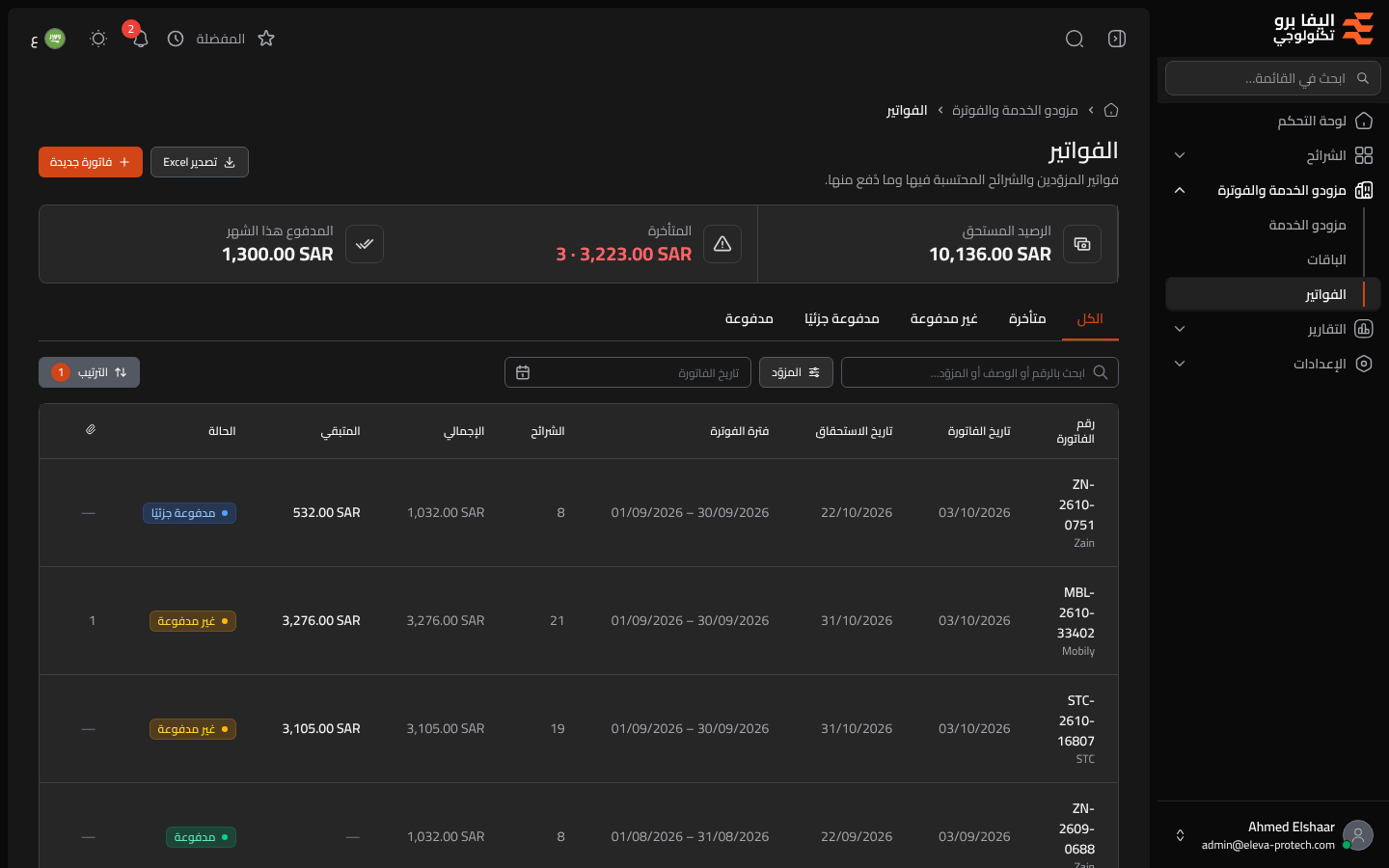1389x868 pixels.
Task: Select the متأخرة tab
Action: 1027,319
